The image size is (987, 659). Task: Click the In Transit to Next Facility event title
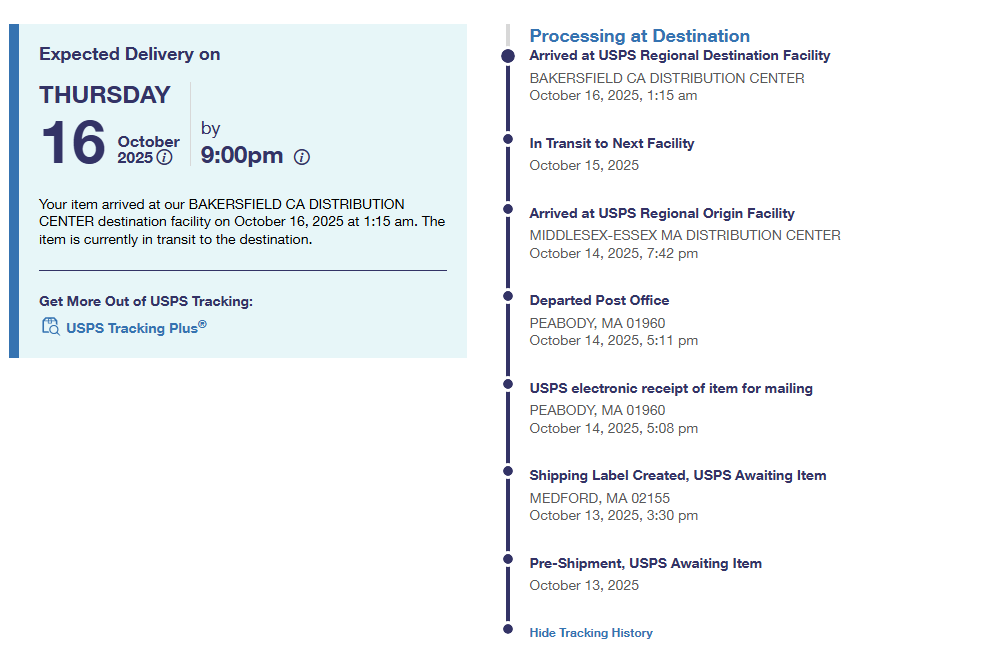point(611,143)
